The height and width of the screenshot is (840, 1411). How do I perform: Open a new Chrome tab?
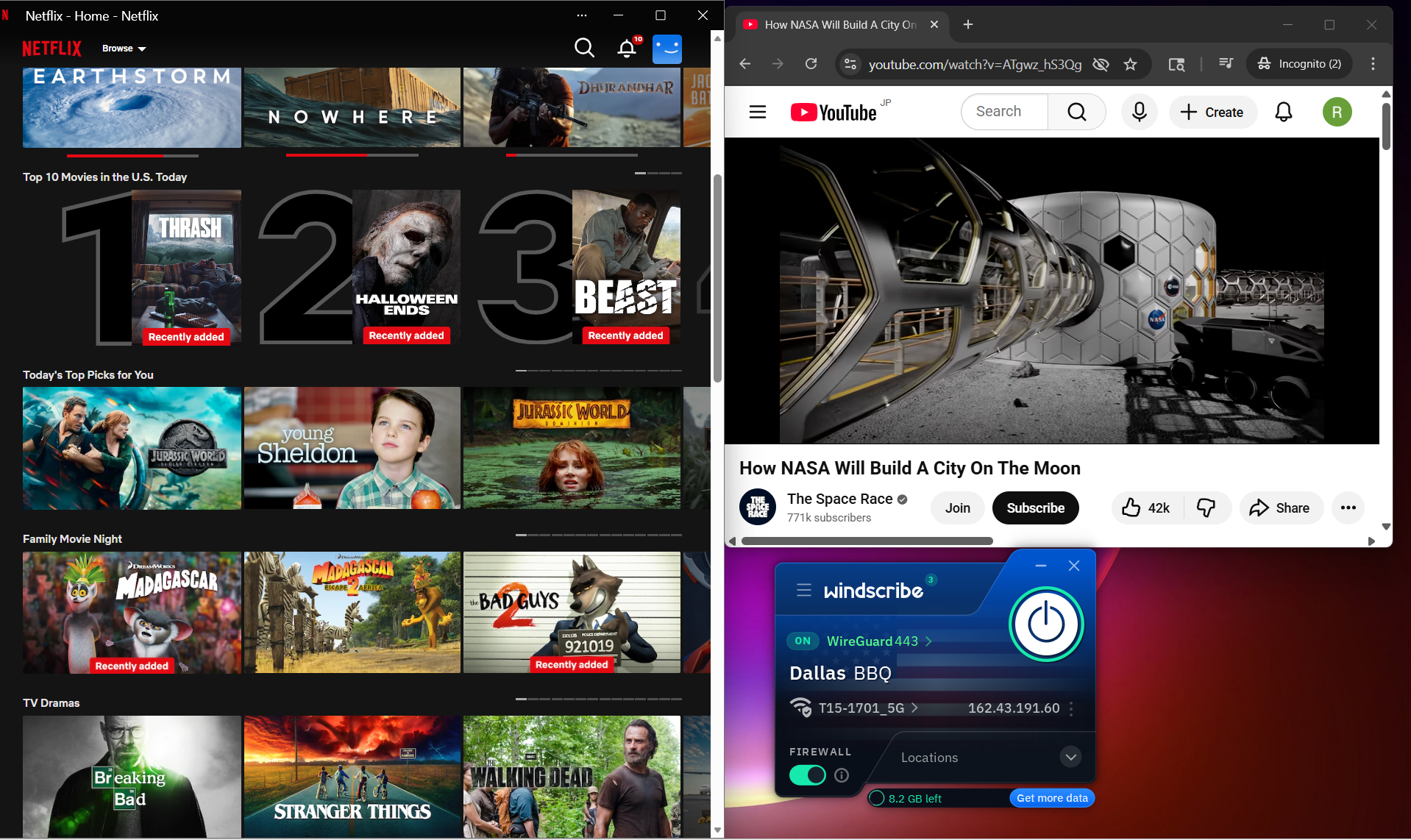point(968,24)
